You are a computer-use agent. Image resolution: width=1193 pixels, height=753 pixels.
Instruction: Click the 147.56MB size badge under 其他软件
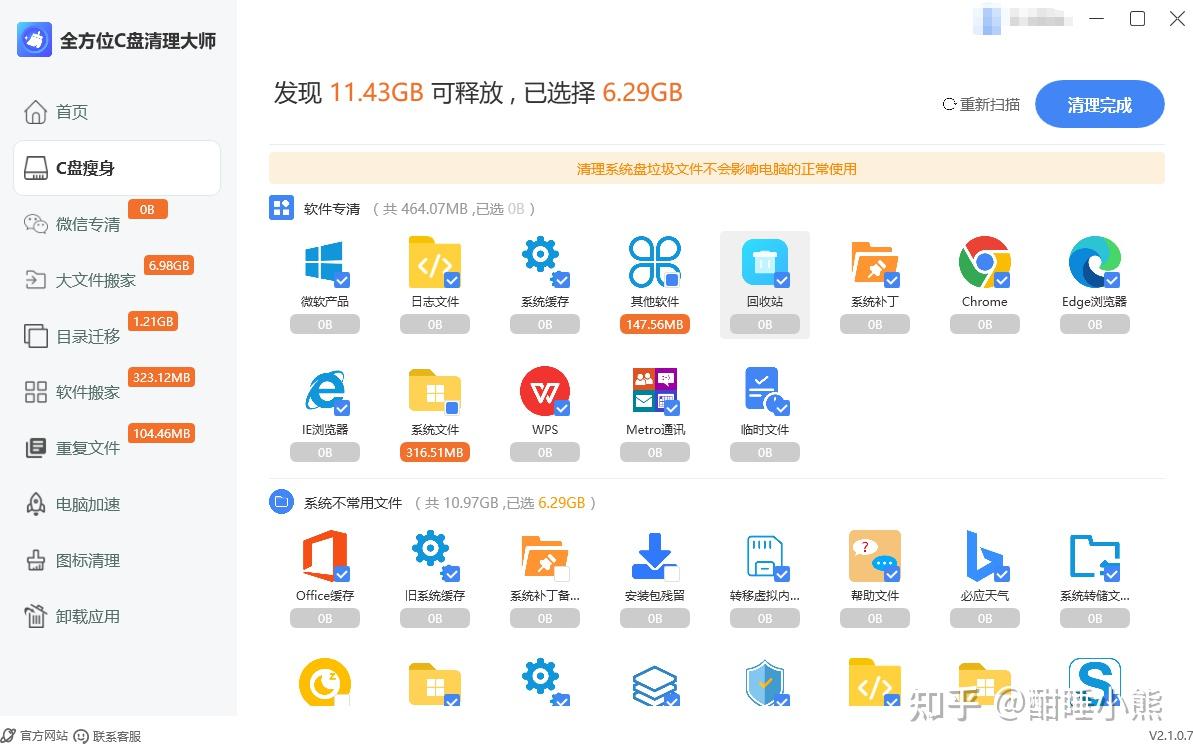point(654,325)
